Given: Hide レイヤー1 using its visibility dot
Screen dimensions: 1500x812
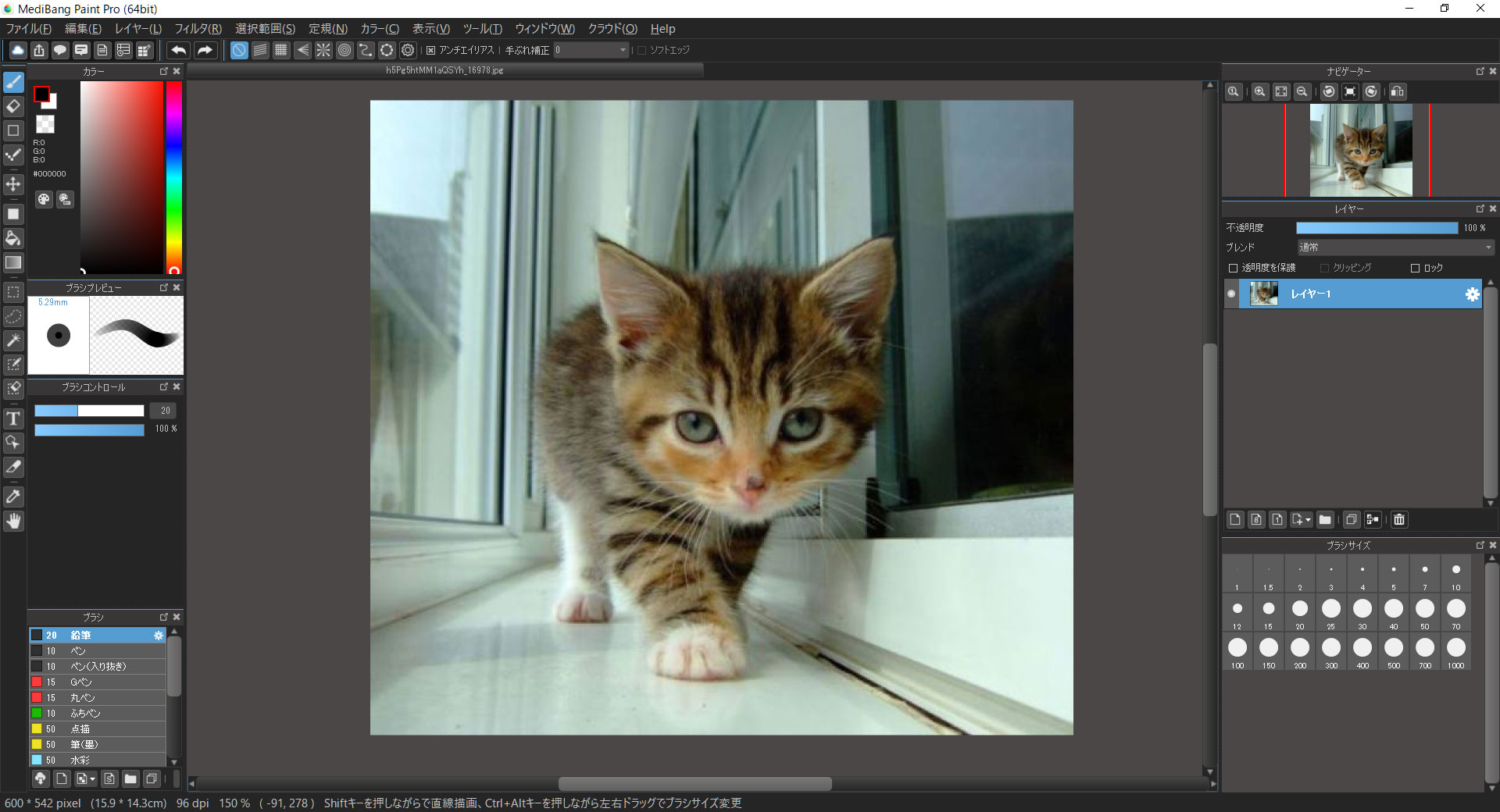Looking at the screenshot, I should point(1232,294).
